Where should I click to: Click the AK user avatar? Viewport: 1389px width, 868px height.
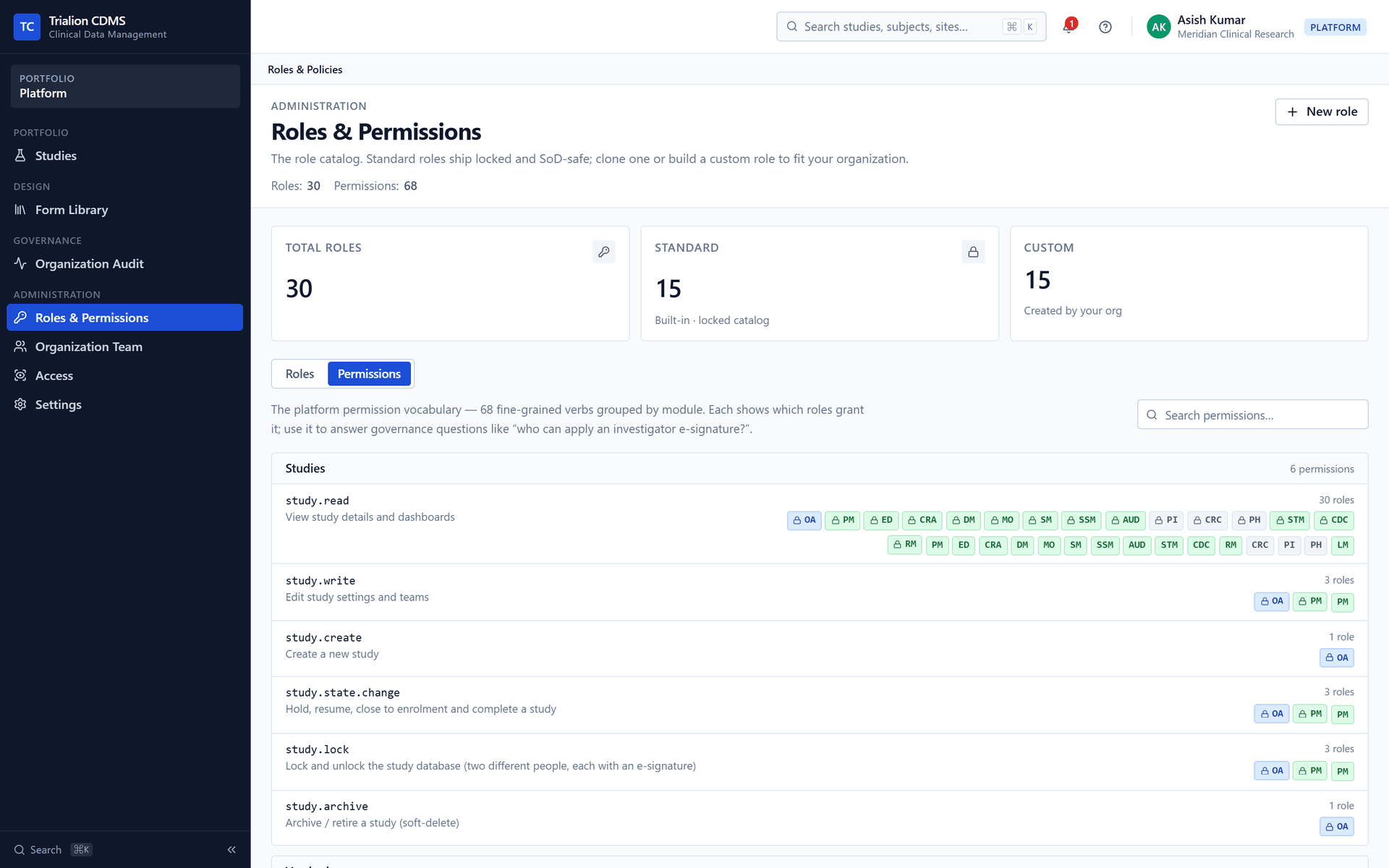point(1158,27)
